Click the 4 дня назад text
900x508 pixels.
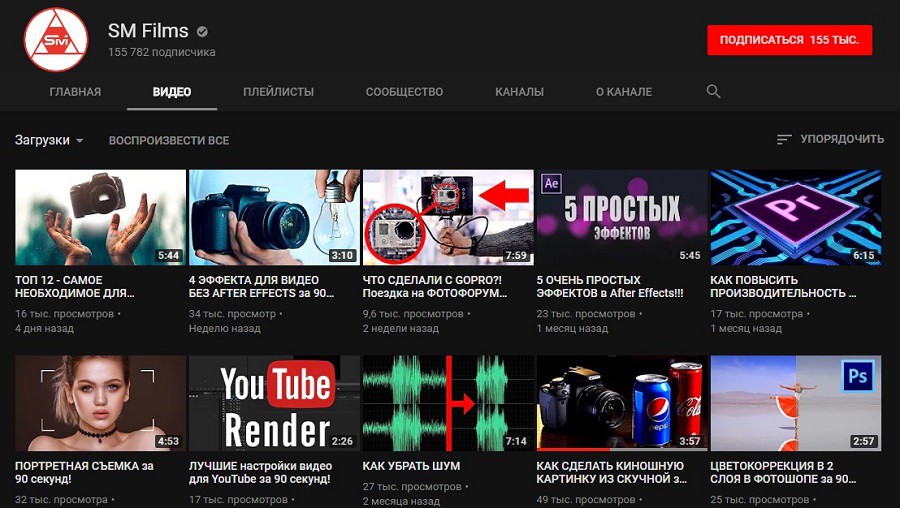tap(44, 329)
